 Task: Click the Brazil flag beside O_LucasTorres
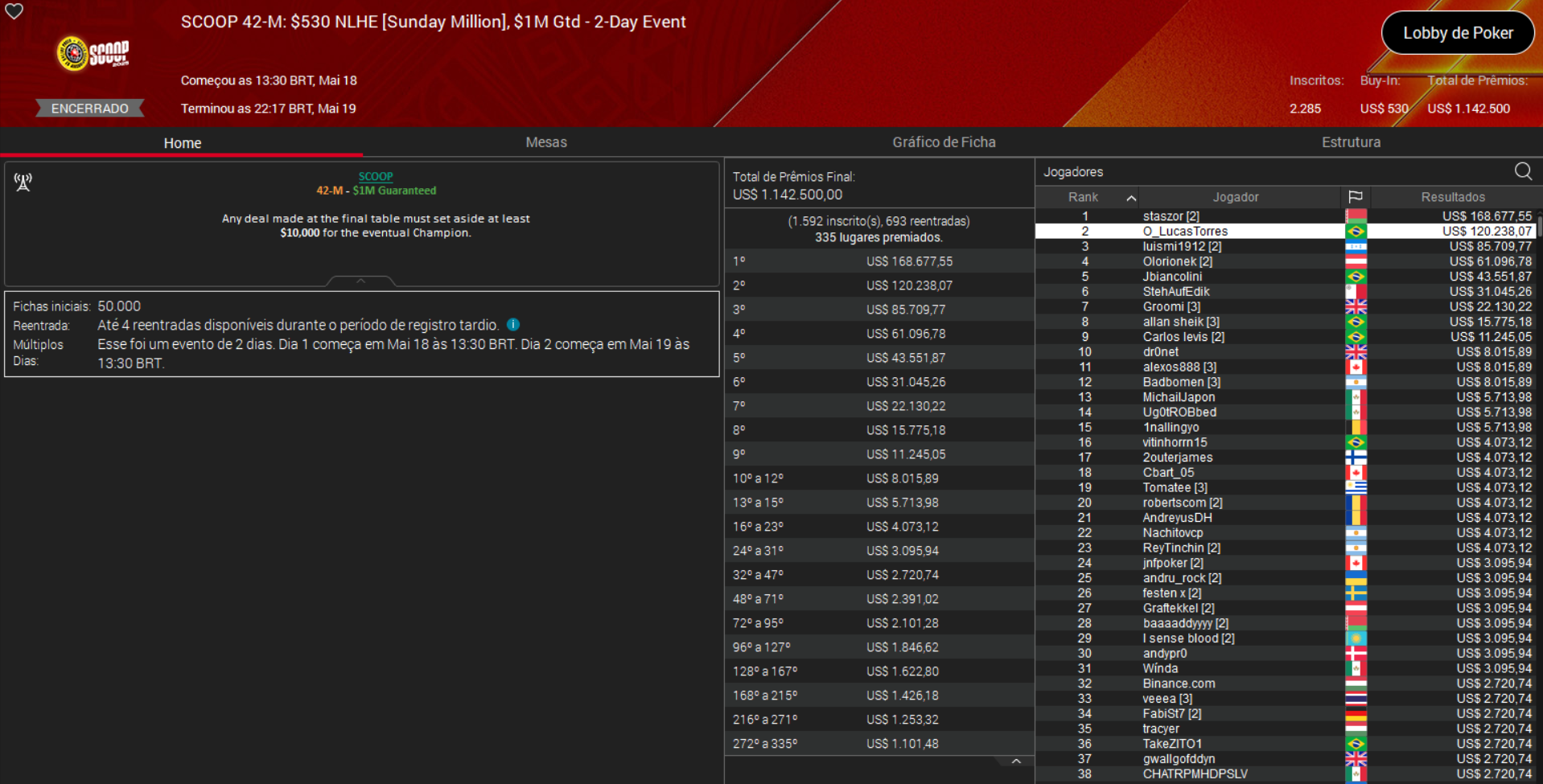point(1356,232)
